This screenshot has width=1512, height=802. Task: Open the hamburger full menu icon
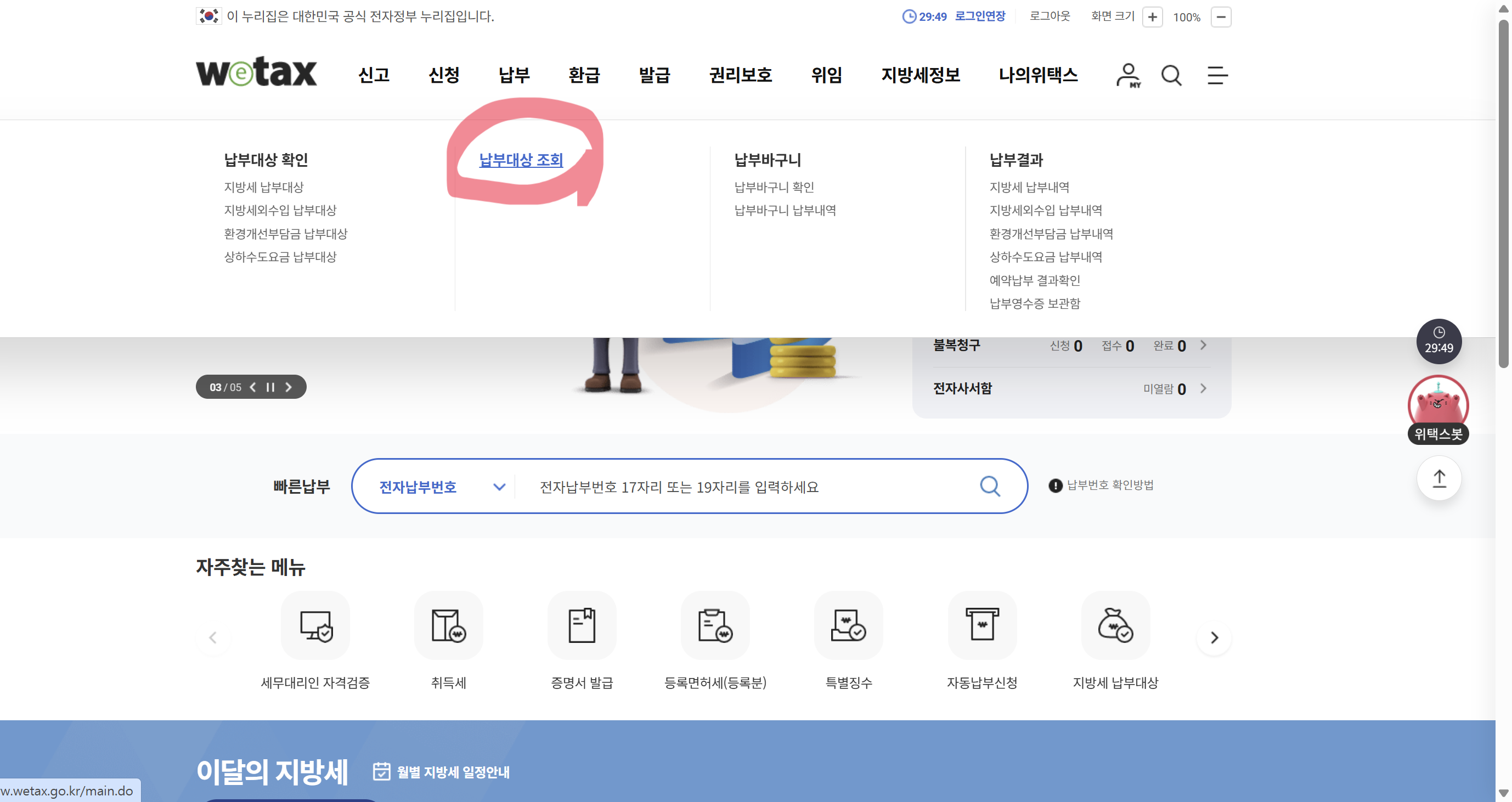pyautogui.click(x=1217, y=75)
